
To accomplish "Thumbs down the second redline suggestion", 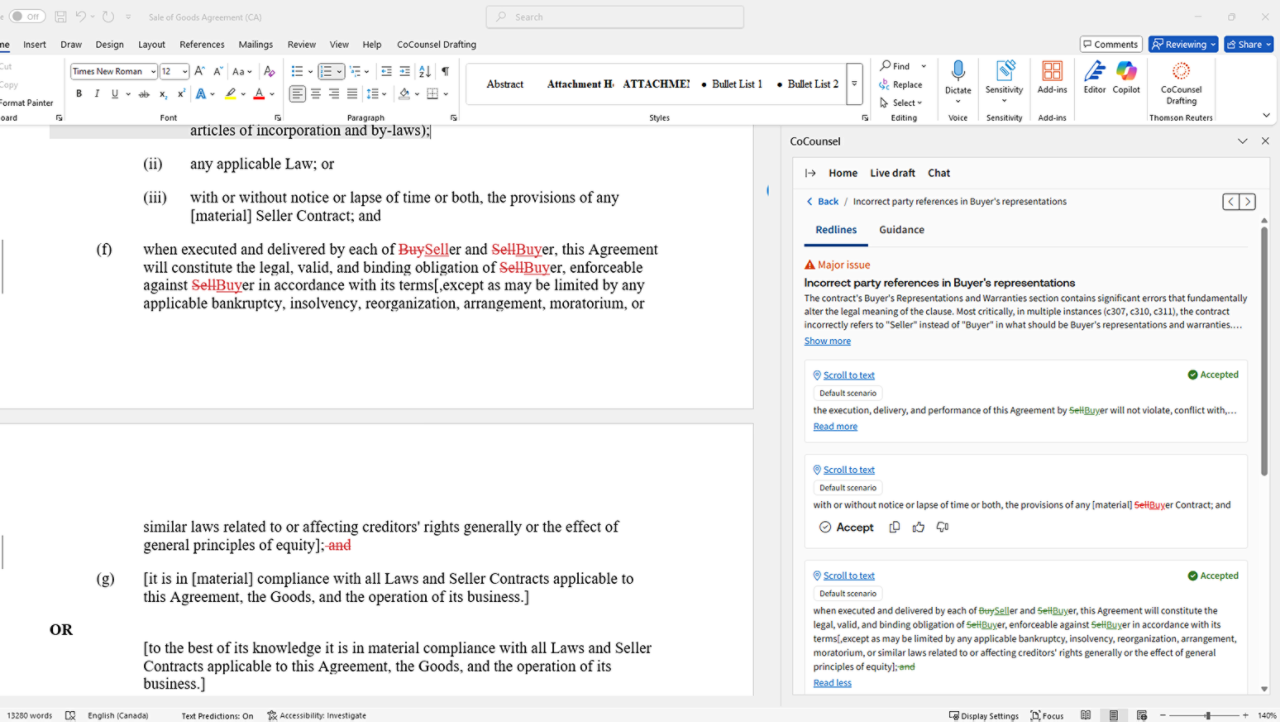I will [x=942, y=527].
